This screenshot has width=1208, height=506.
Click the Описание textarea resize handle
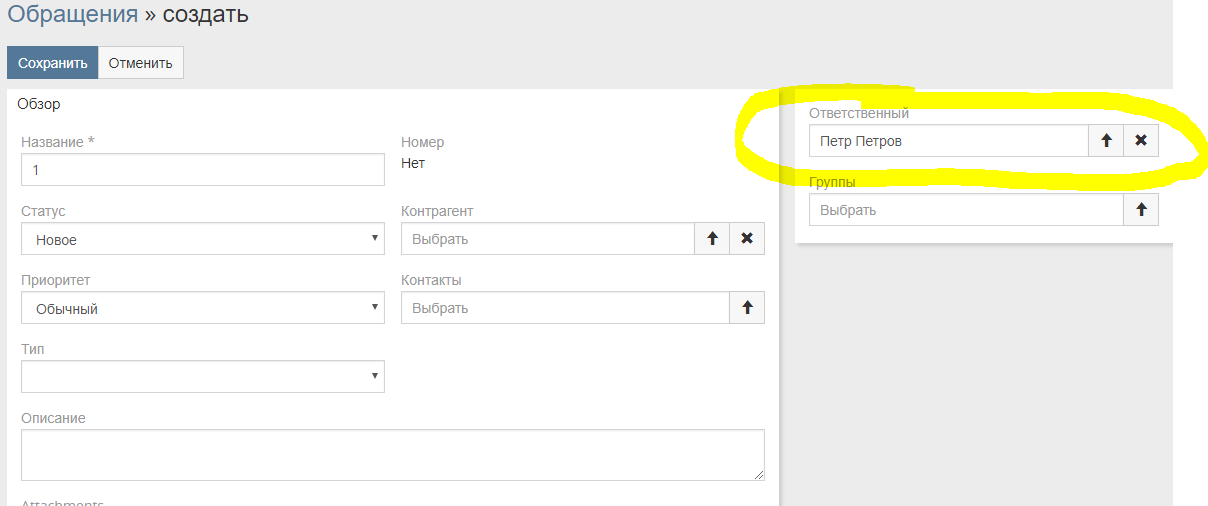click(x=759, y=475)
